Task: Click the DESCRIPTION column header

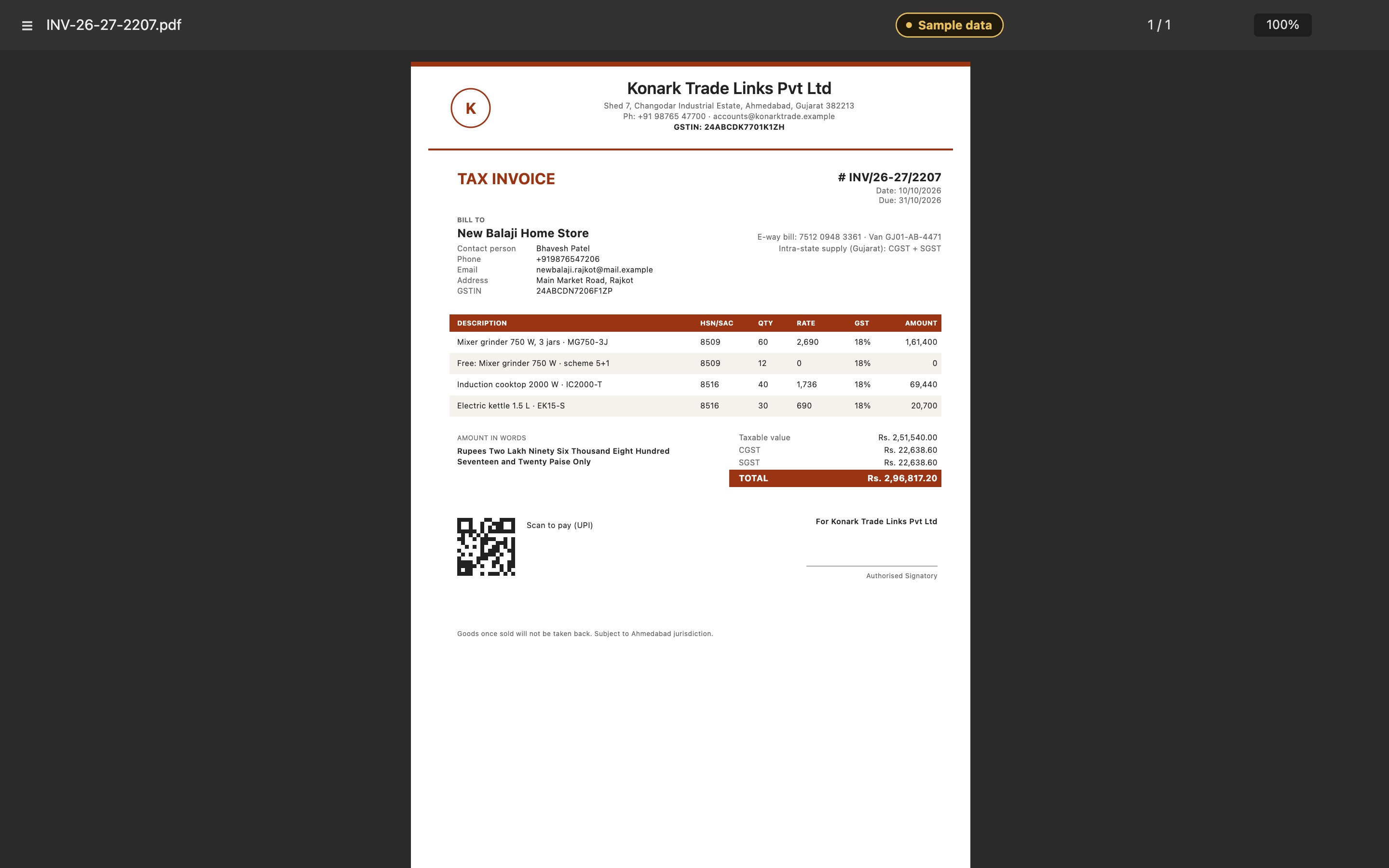Action: tap(481, 323)
